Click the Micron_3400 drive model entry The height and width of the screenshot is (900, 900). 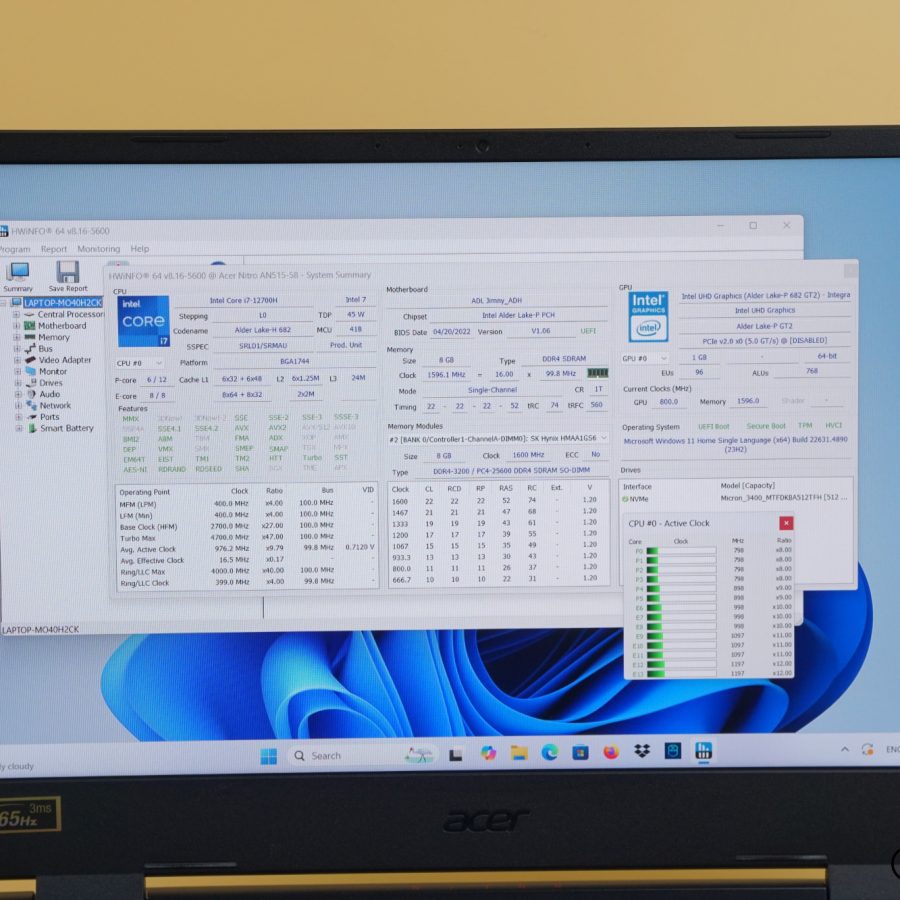783,498
